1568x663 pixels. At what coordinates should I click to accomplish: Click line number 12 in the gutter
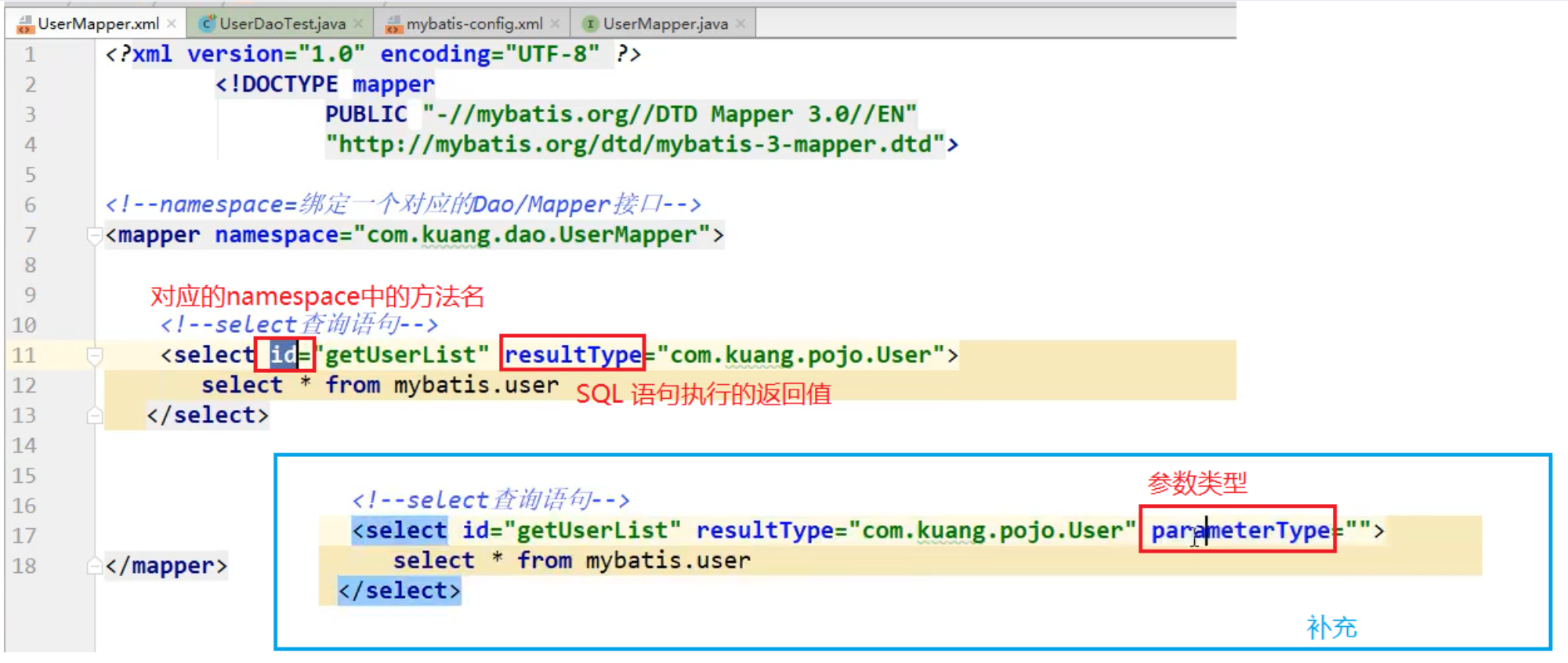pos(24,386)
